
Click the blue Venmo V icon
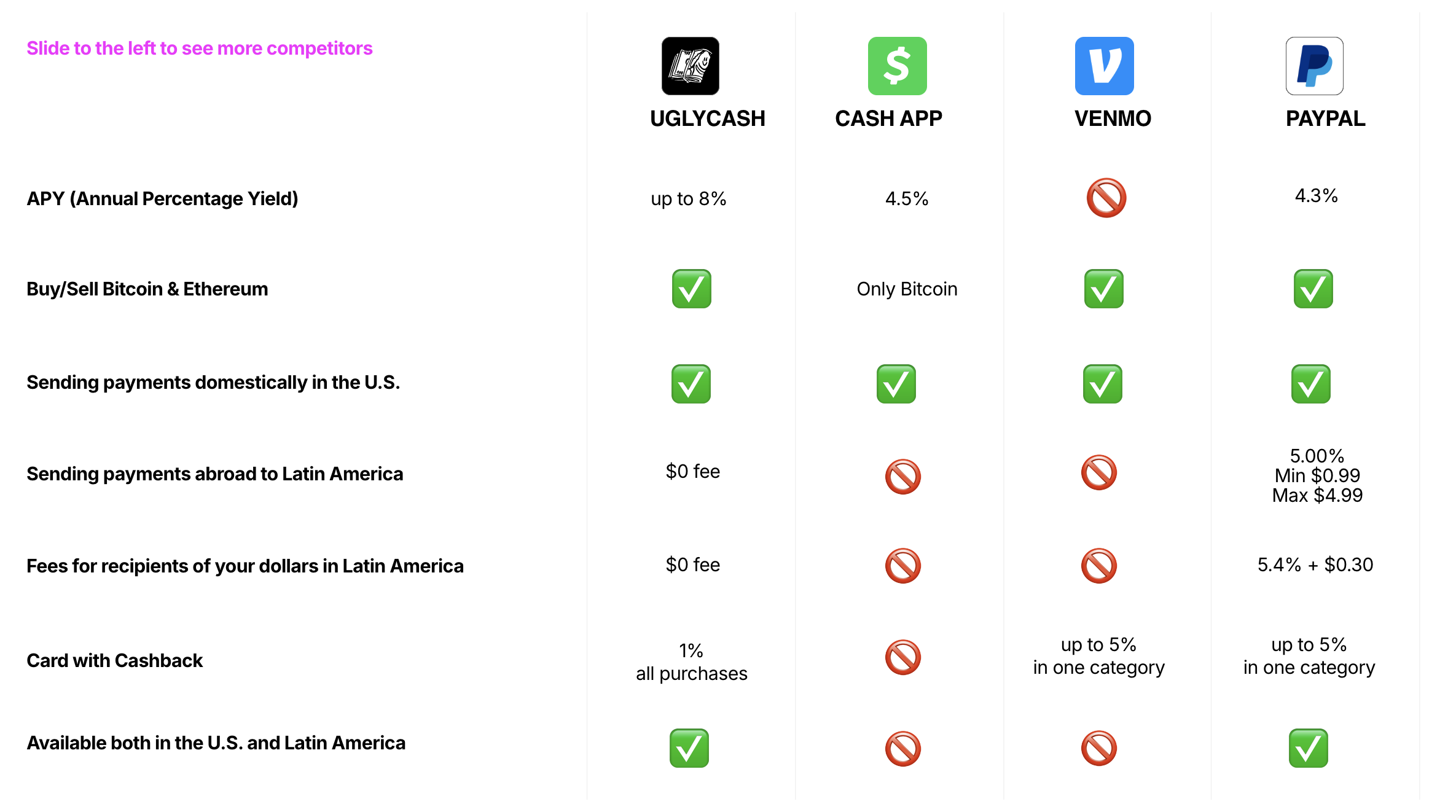(1104, 66)
